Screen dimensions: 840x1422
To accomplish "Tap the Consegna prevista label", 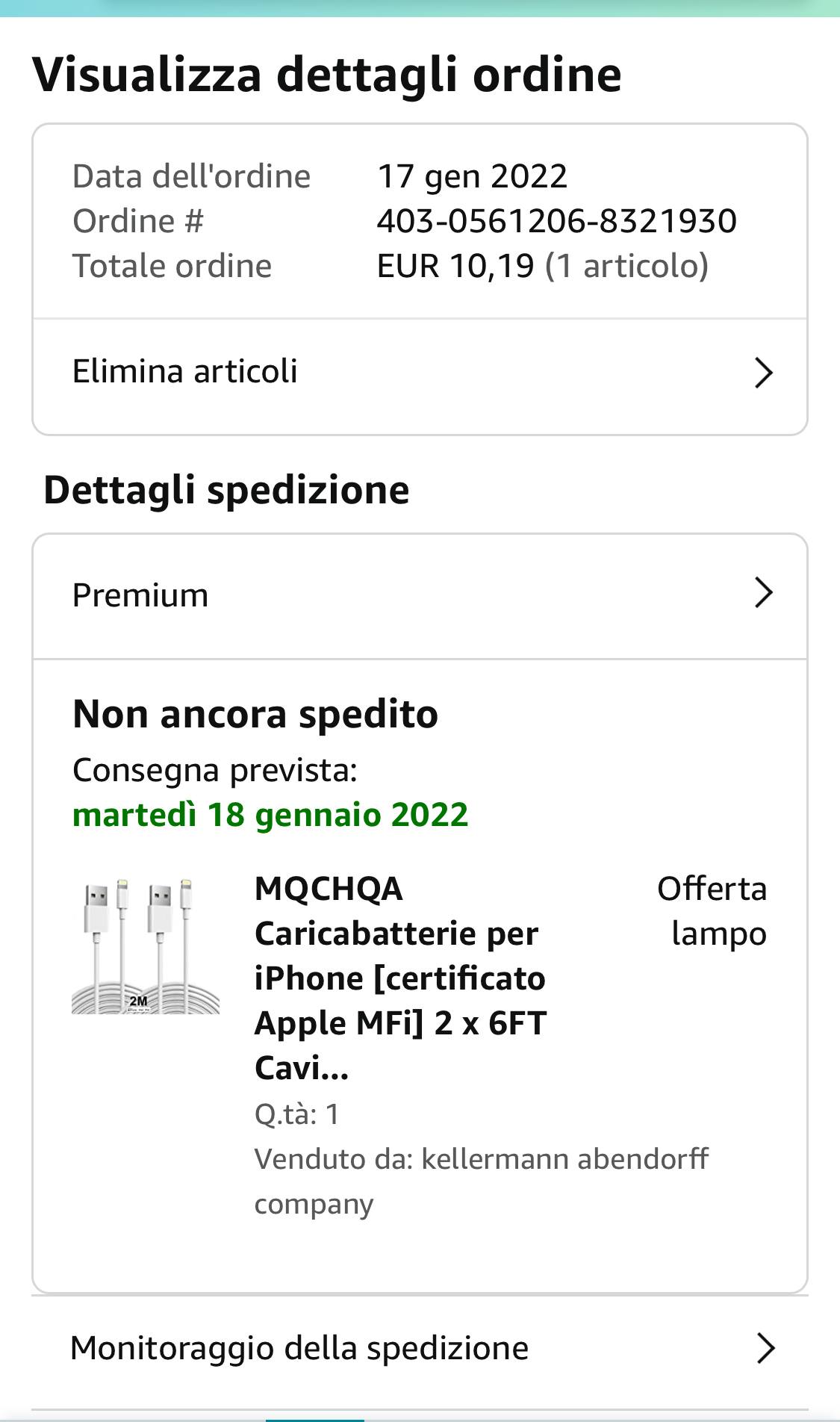I will 215,770.
